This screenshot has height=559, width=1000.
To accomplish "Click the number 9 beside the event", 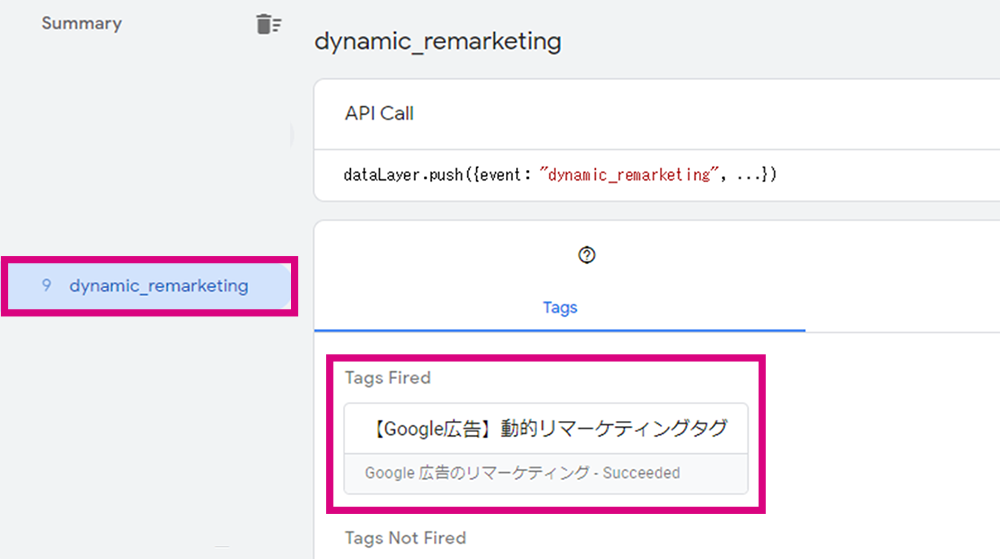I will click(46, 286).
